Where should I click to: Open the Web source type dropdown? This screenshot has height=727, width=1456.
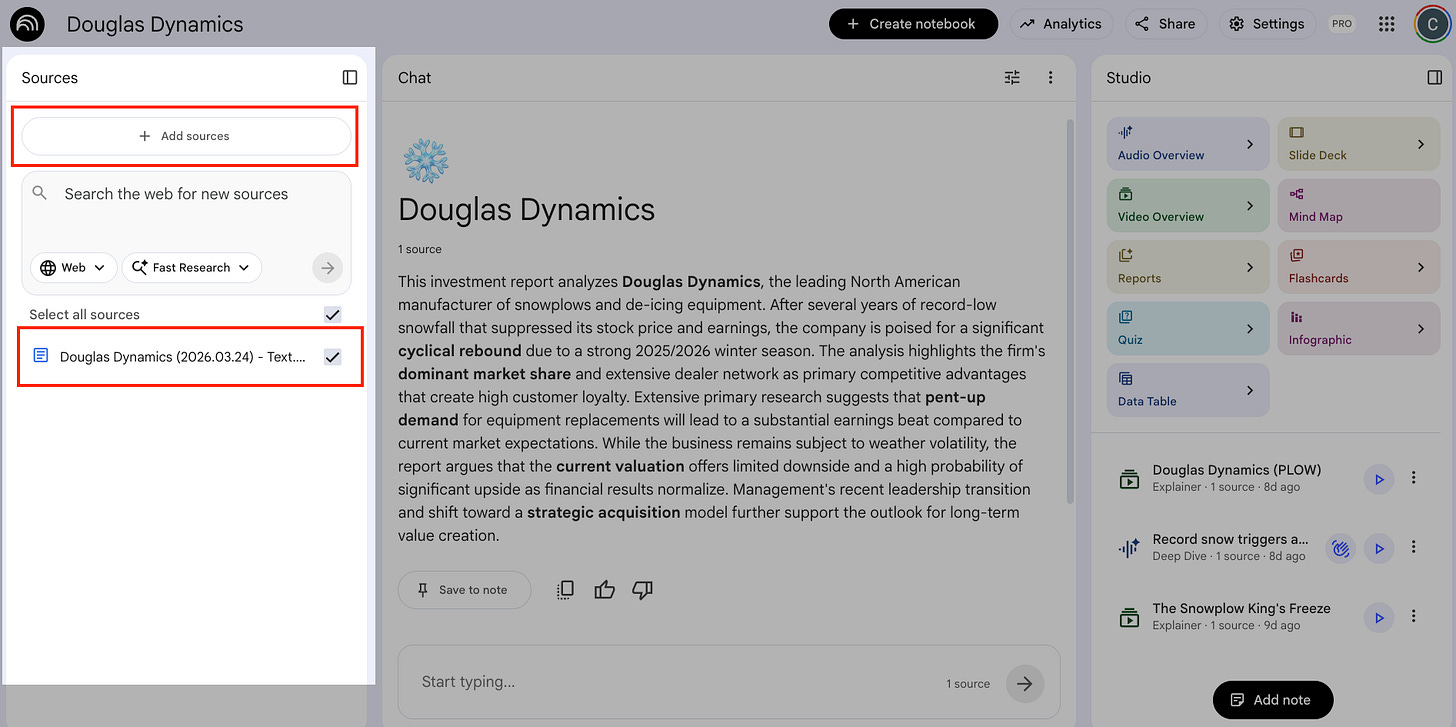tap(72, 267)
